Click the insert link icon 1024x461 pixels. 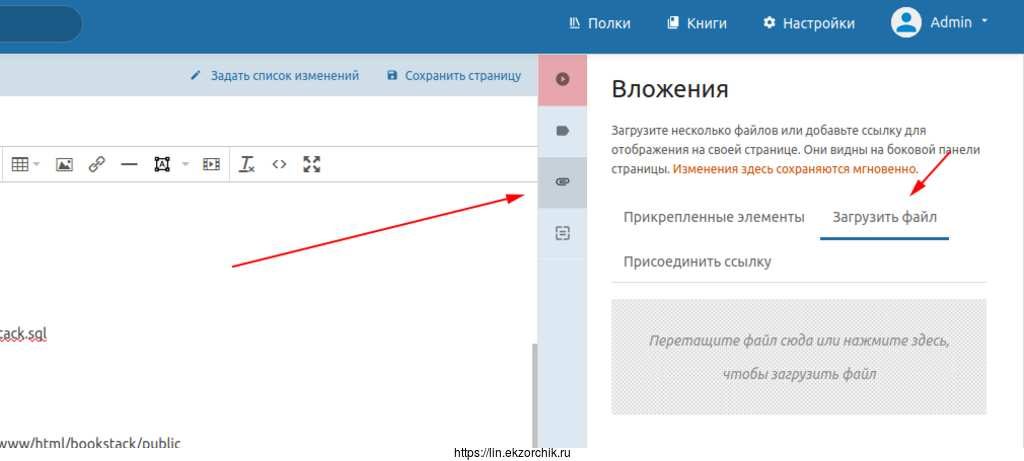pyautogui.click(x=97, y=164)
